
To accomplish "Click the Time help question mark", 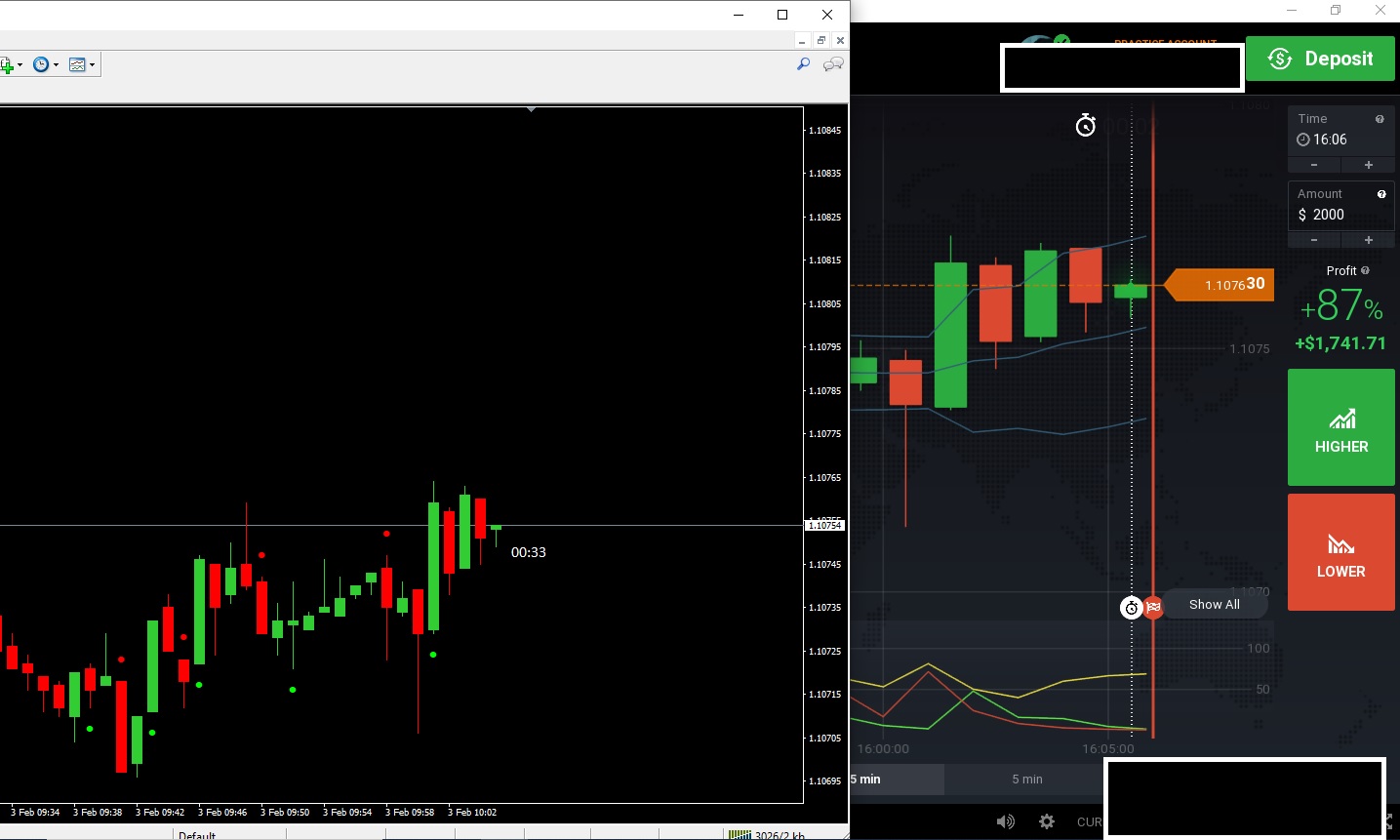I will point(1380,119).
